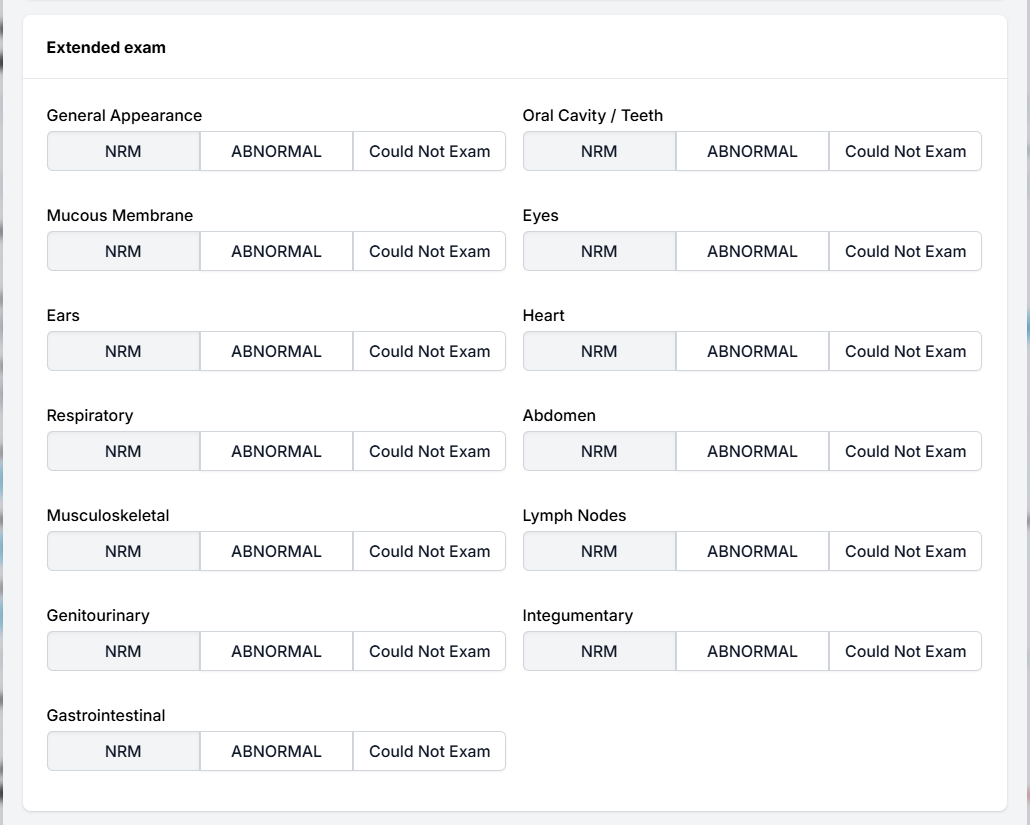The height and width of the screenshot is (825, 1030).
Task: Set Oral Cavity / Teeth to NRM
Action: [599, 151]
